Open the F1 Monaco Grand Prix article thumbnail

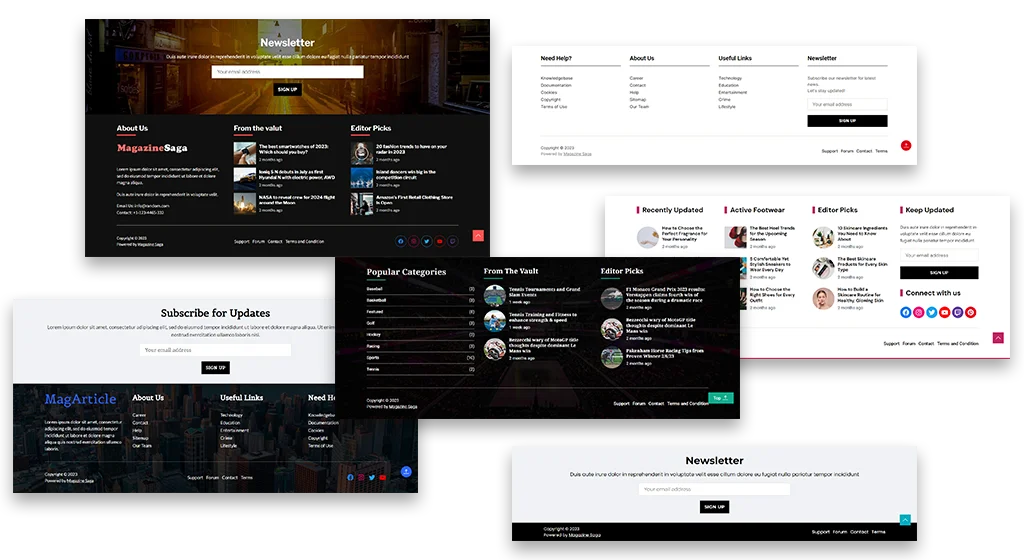611,298
